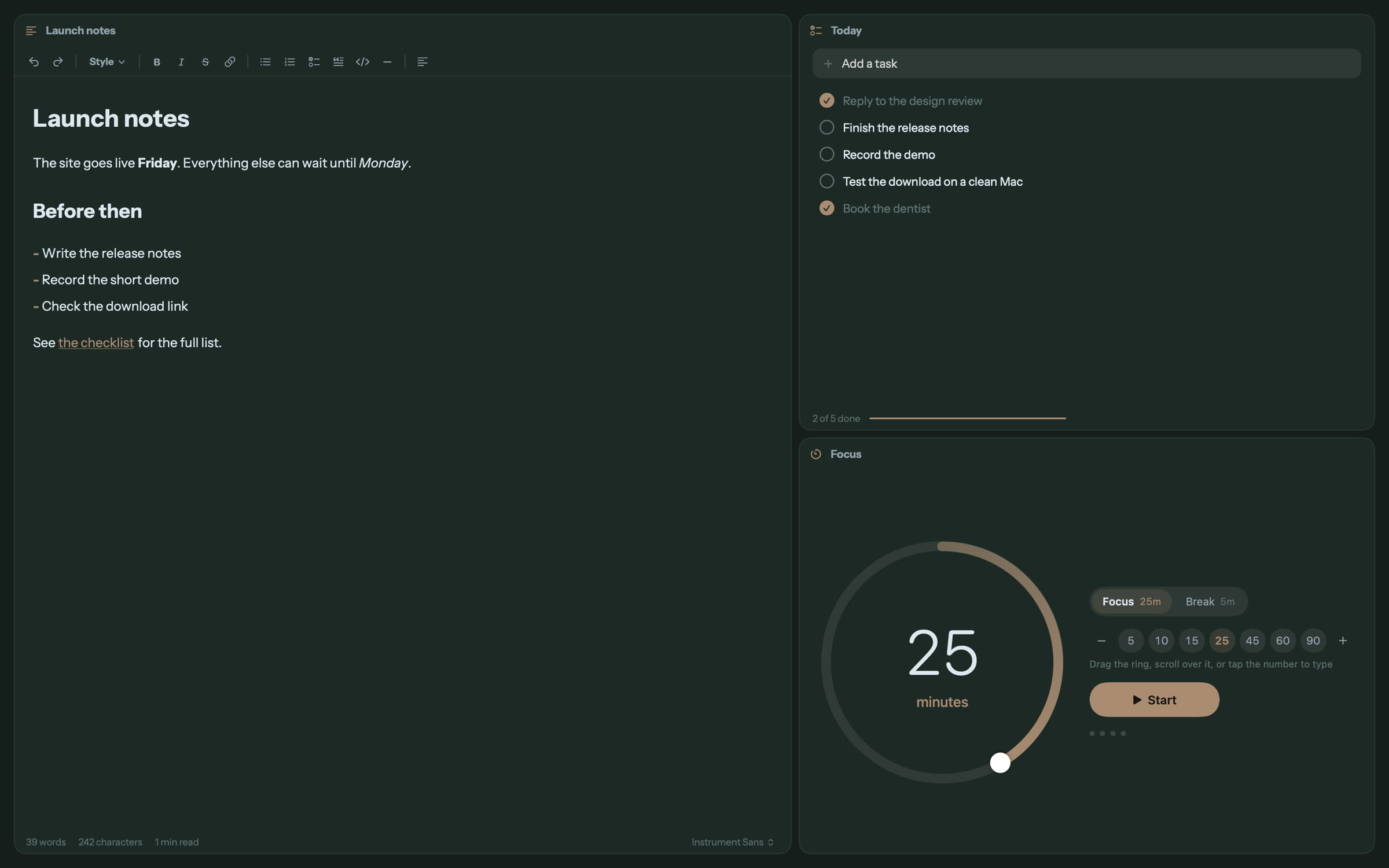Click the 25 minutes number to edit

click(942, 653)
